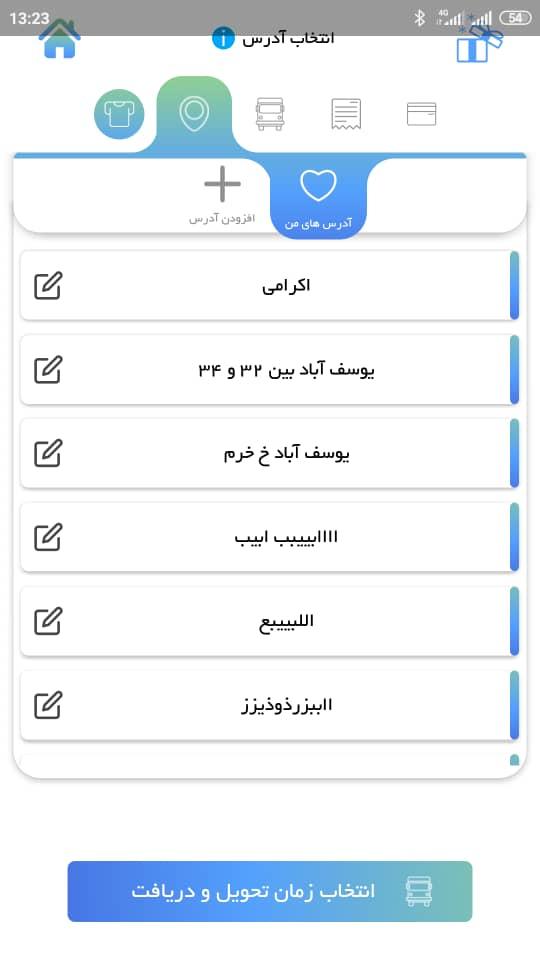Viewport: 540px width, 960px height.
Task: Tap انتخاب زمان تحویل و دریافت button
Action: tap(270, 891)
